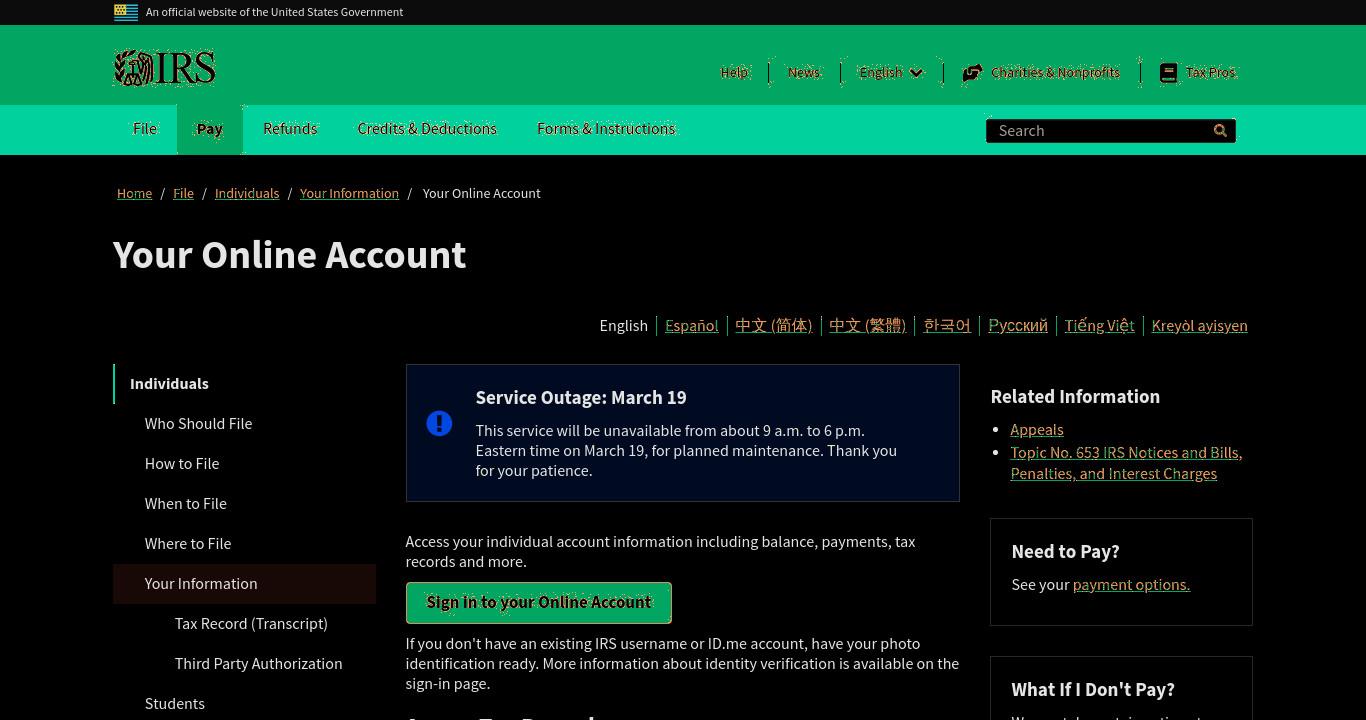Click Sign in to your Online Account button

coord(538,603)
